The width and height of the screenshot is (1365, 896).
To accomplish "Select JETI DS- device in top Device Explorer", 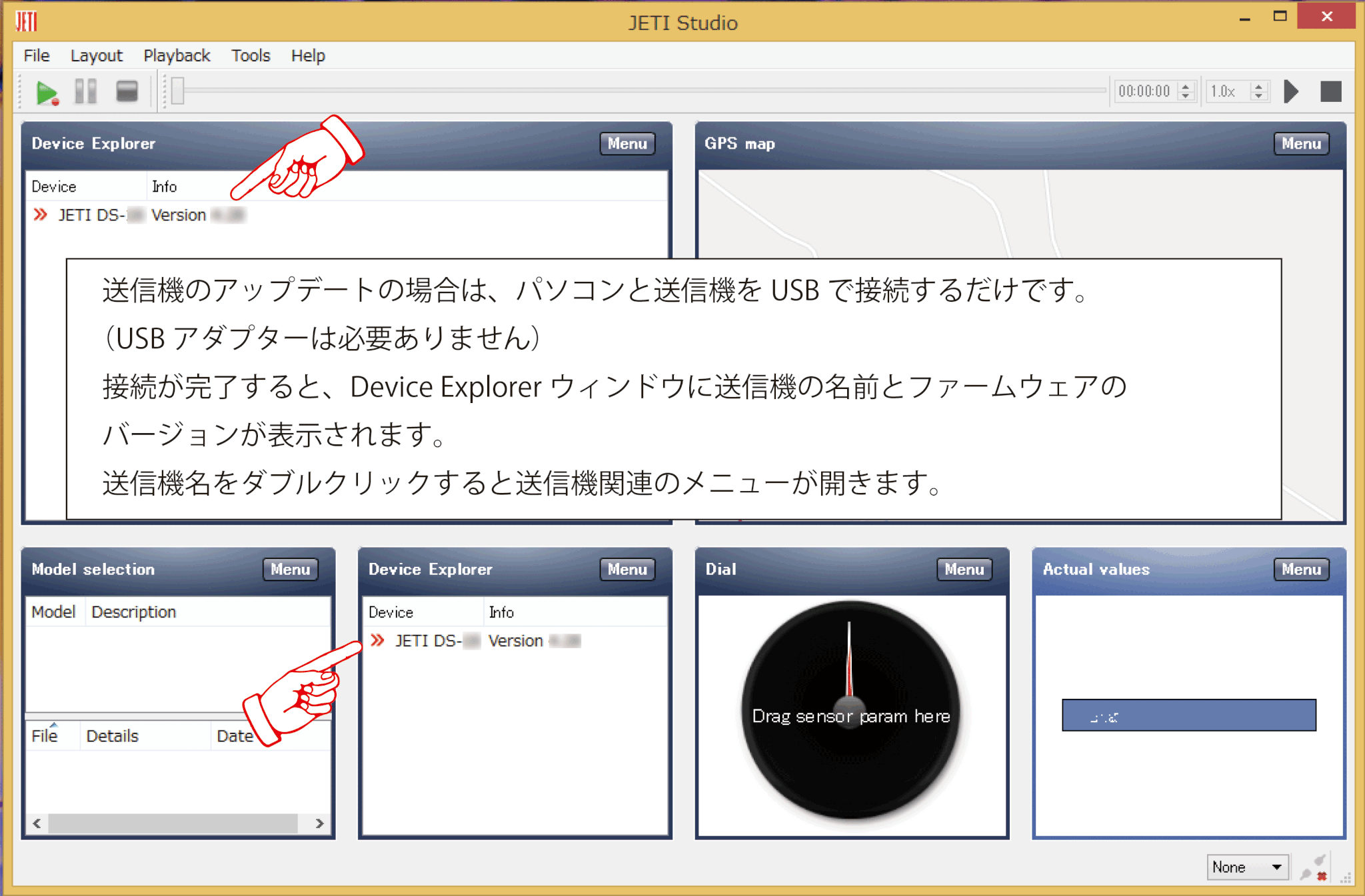I will [101, 215].
